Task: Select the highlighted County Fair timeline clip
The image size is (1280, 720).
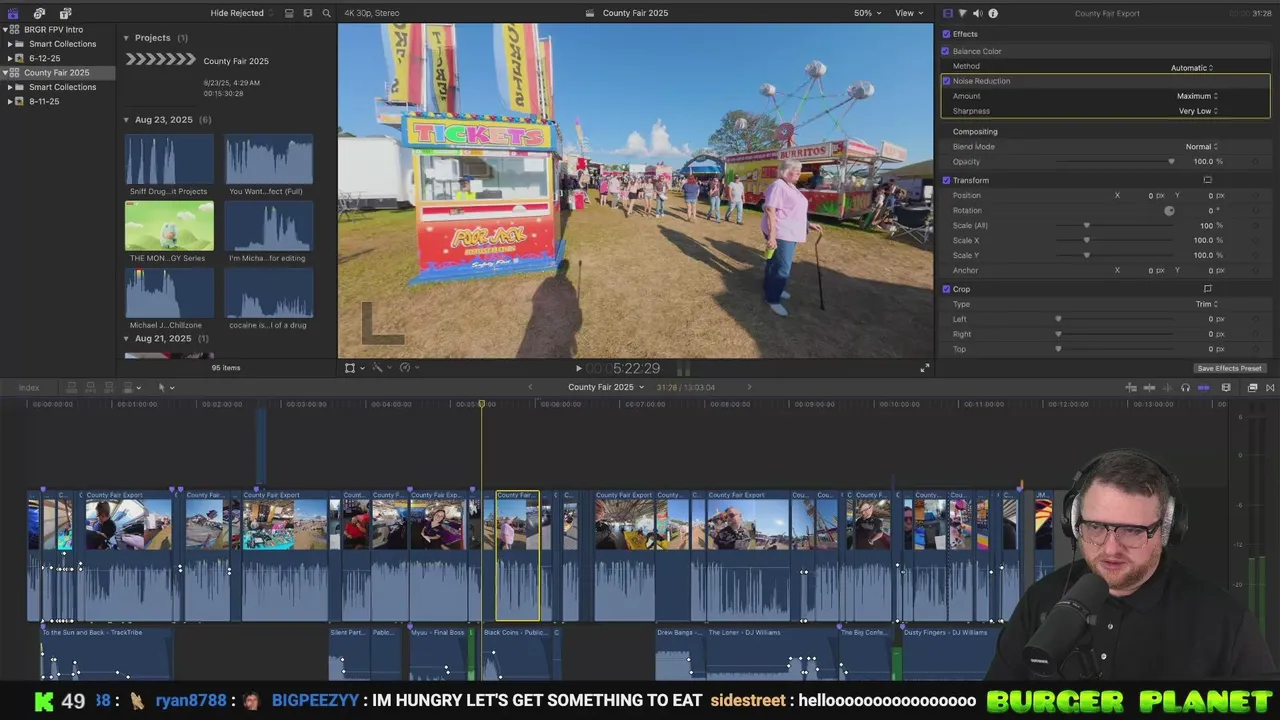Action: (x=518, y=555)
